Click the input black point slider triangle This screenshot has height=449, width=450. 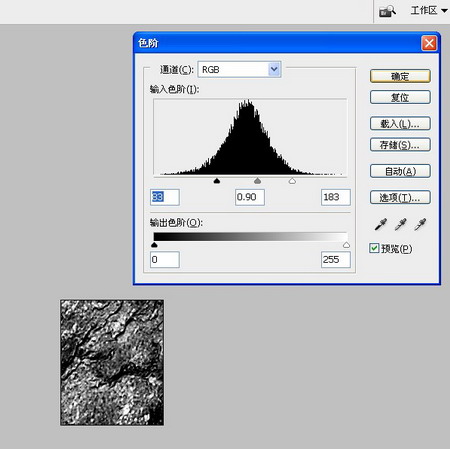pyautogui.click(x=217, y=181)
